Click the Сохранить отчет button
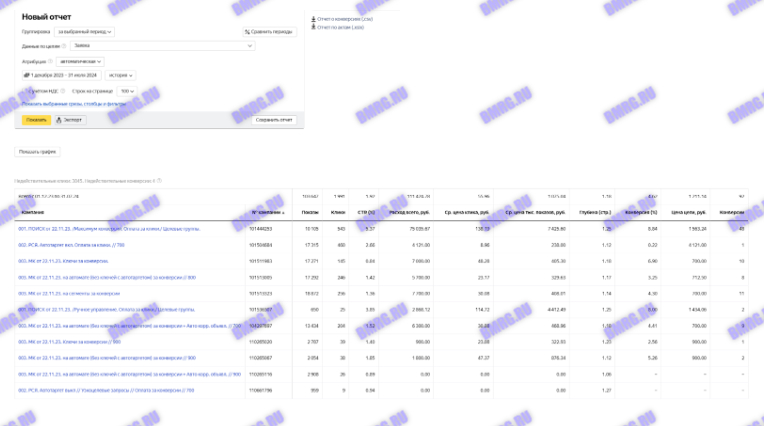The image size is (764, 426). [x=275, y=120]
